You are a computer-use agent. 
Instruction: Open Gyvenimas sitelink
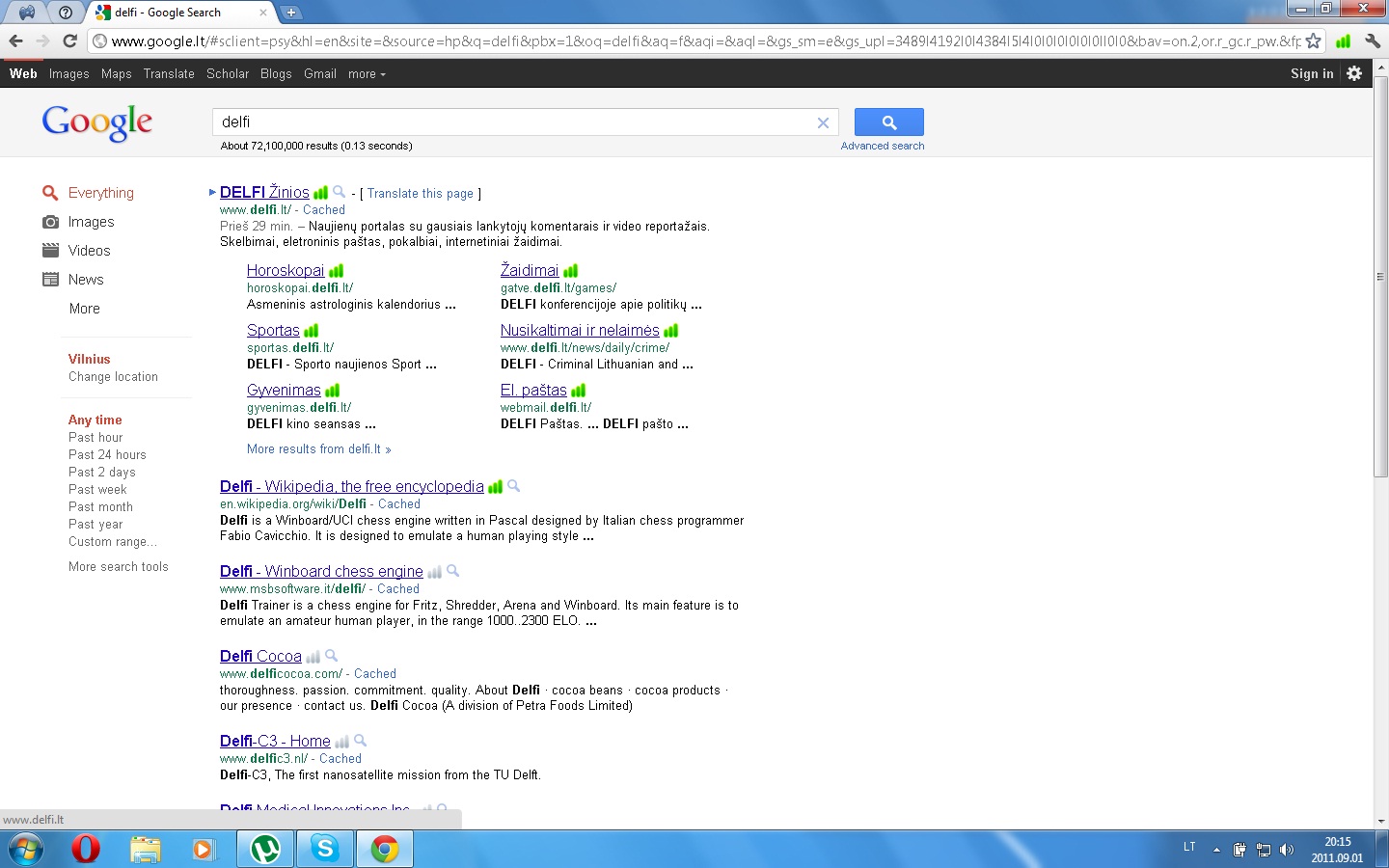coord(284,390)
